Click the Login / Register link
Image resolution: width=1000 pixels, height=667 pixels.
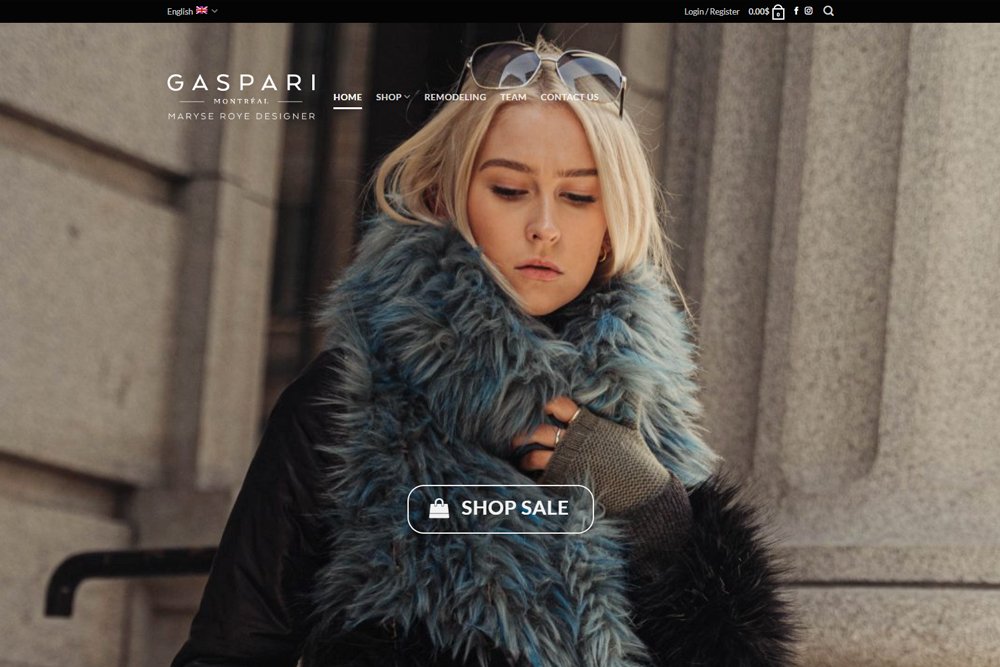(x=711, y=12)
